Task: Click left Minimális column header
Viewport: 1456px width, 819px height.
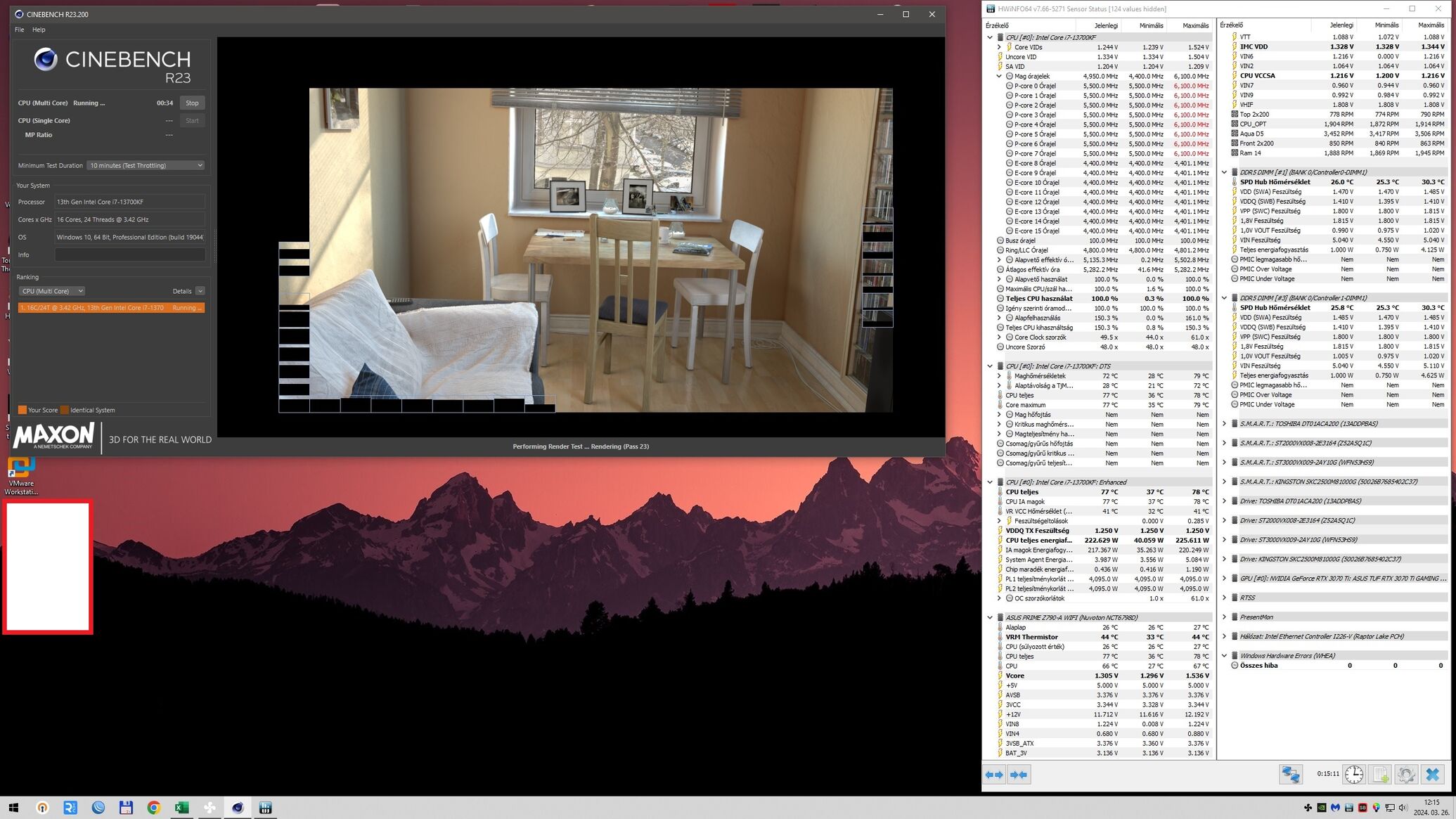Action: (1144, 25)
